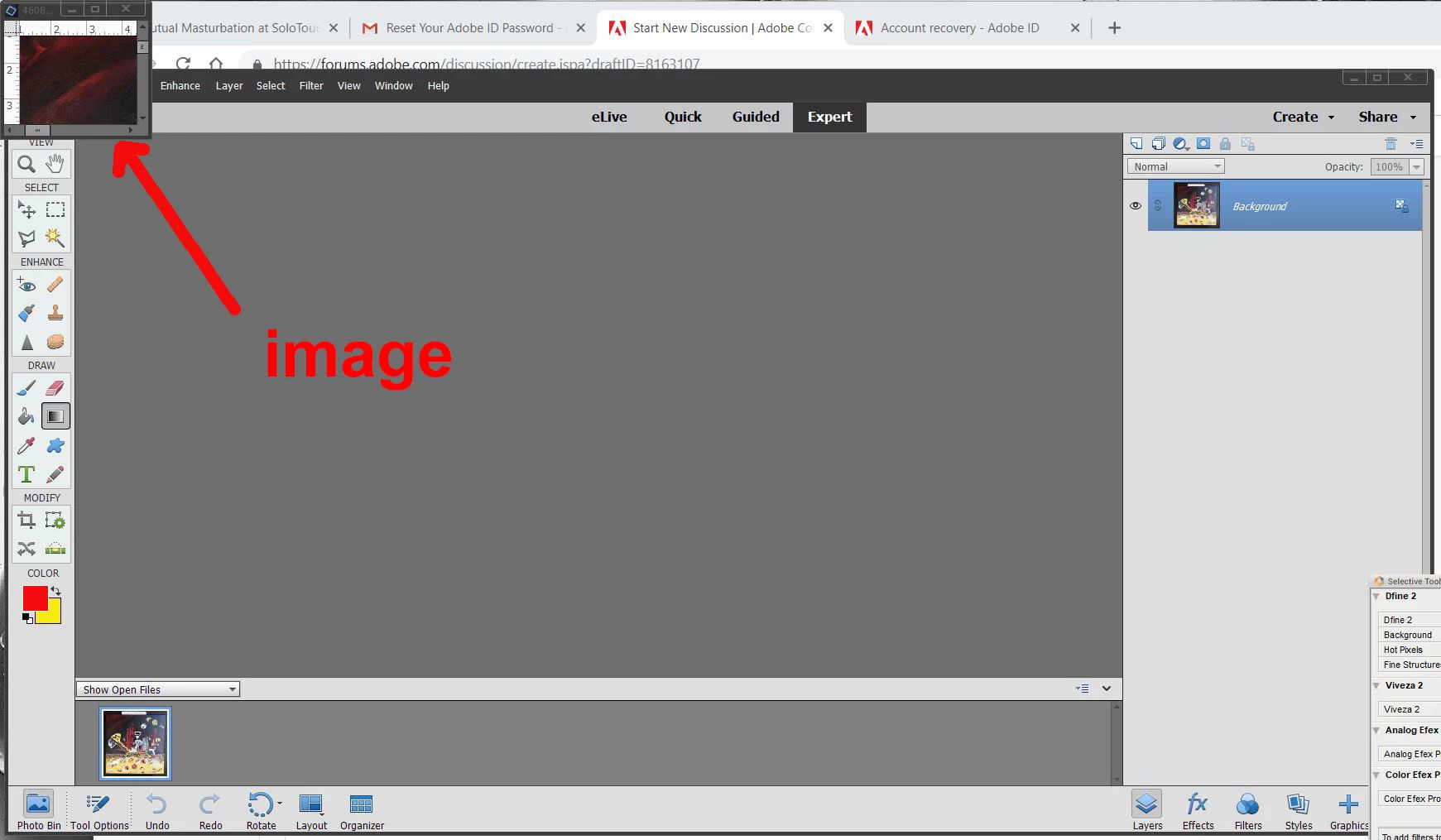1441x840 pixels.
Task: Open the Show Open Files dropdown
Action: point(158,689)
